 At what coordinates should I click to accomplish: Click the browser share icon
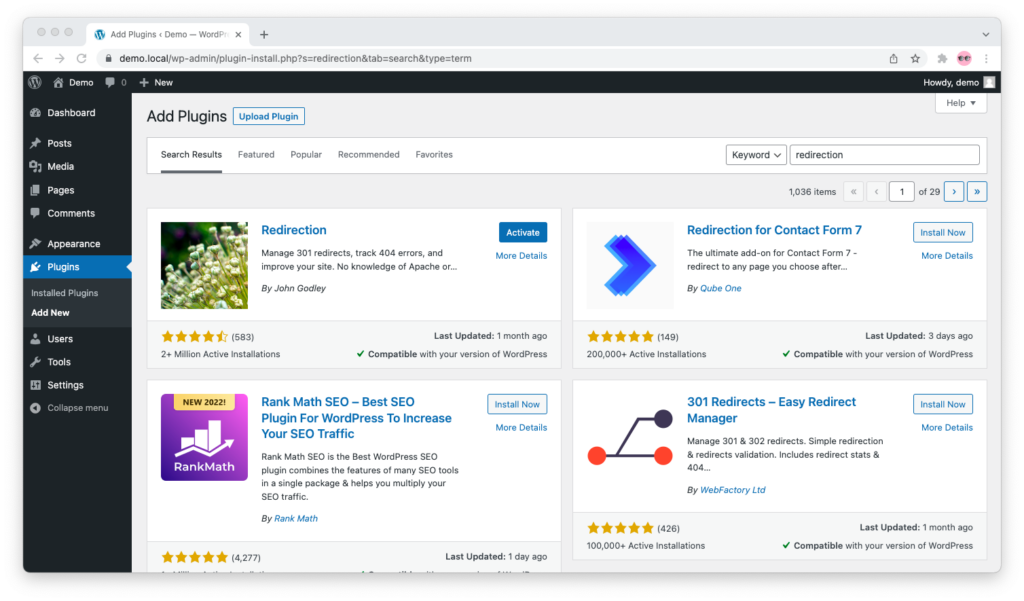pyautogui.click(x=893, y=59)
